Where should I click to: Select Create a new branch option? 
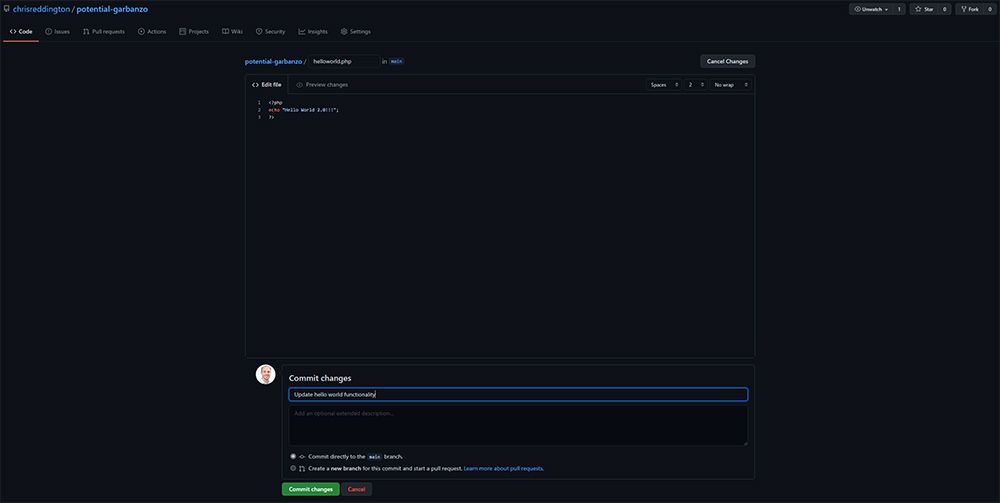click(x=293, y=468)
